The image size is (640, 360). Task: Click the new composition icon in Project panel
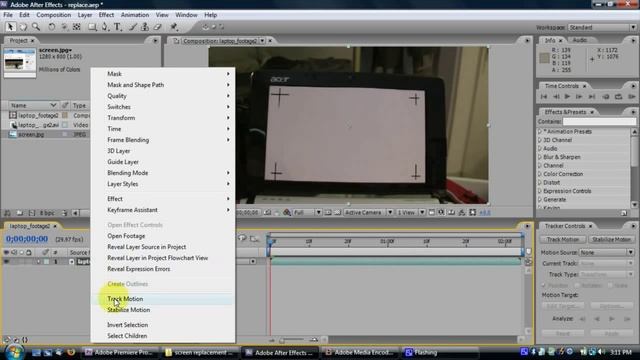click(32, 213)
